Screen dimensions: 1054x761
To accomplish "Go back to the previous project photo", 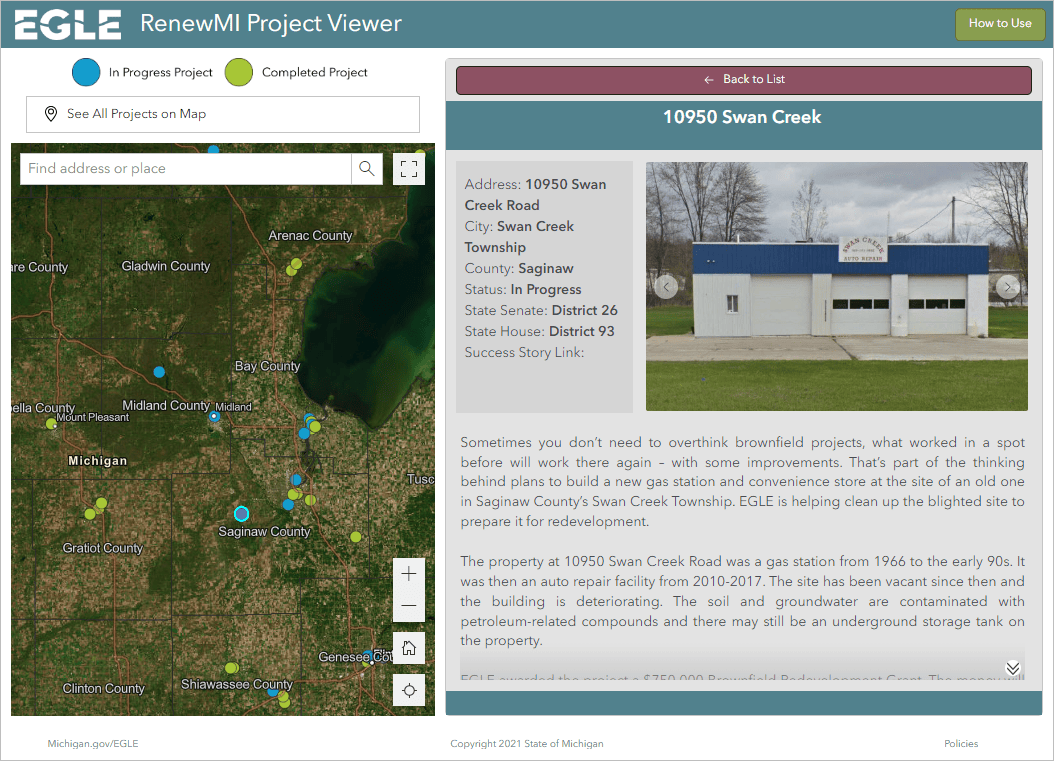I will point(665,286).
